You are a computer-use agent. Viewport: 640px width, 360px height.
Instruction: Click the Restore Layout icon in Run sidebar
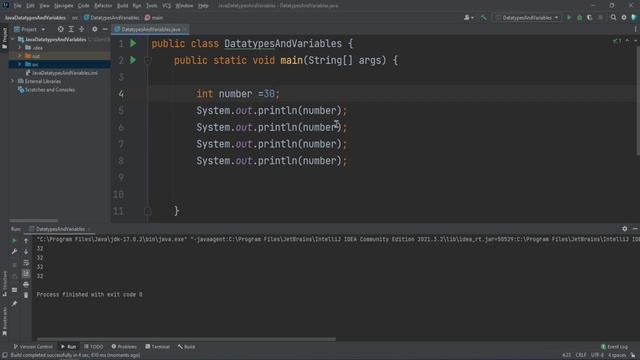pyautogui.click(x=14, y=290)
